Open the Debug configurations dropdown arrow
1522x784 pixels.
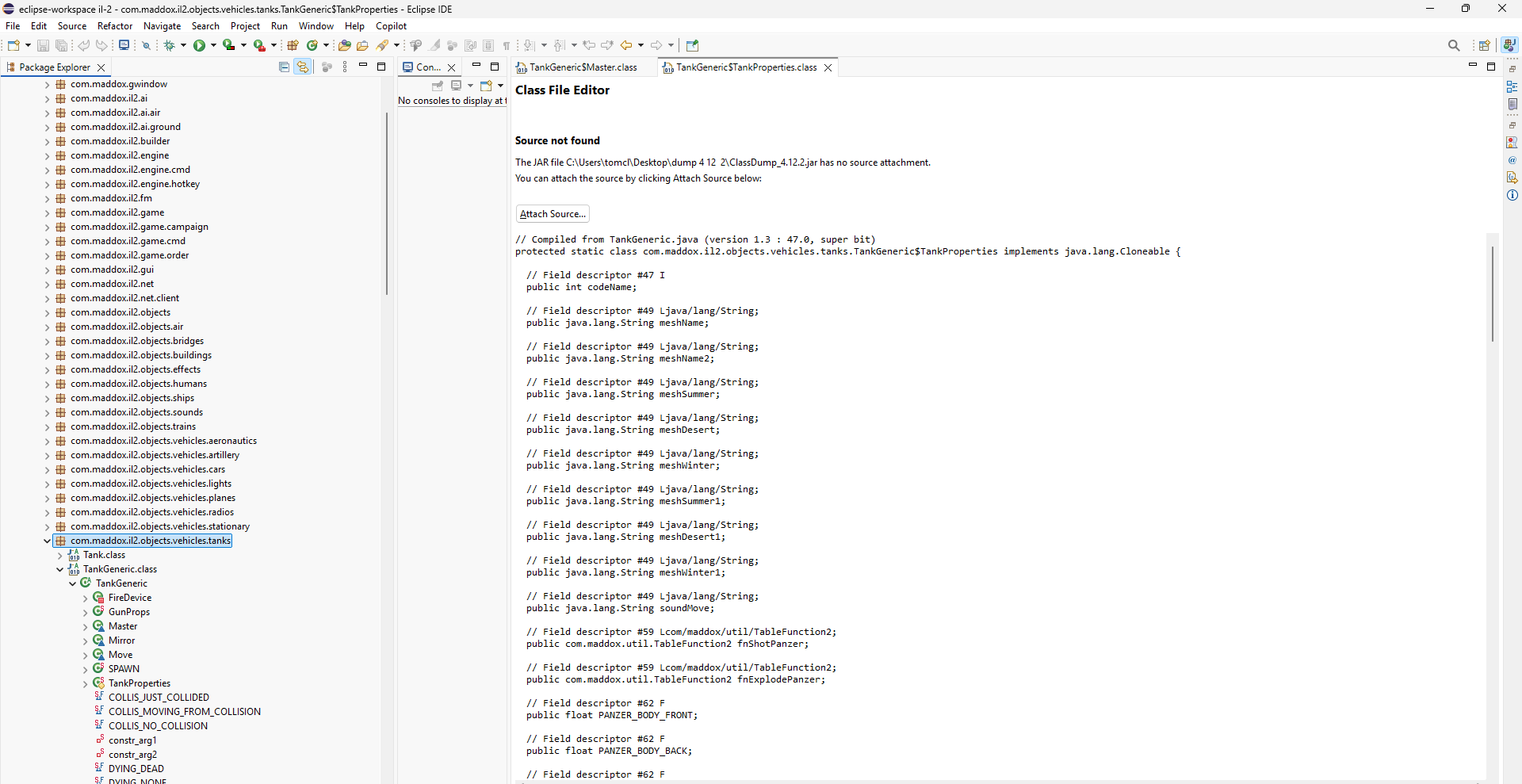point(183,45)
